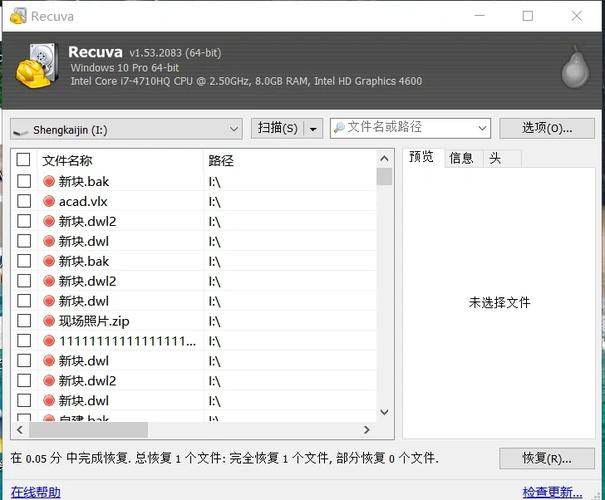Check the box for acad.vlx

[24, 201]
